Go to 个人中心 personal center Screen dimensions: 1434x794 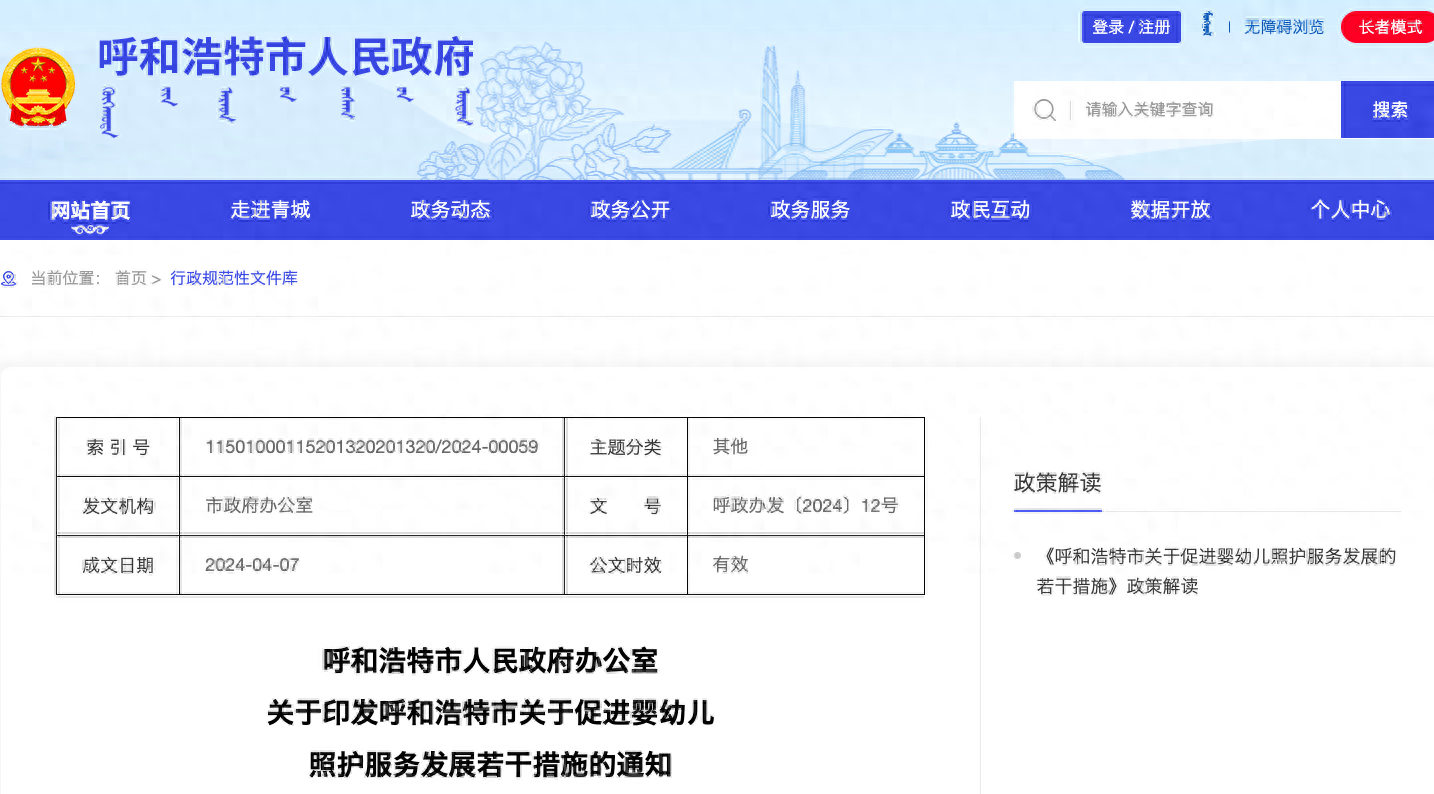click(x=1350, y=210)
